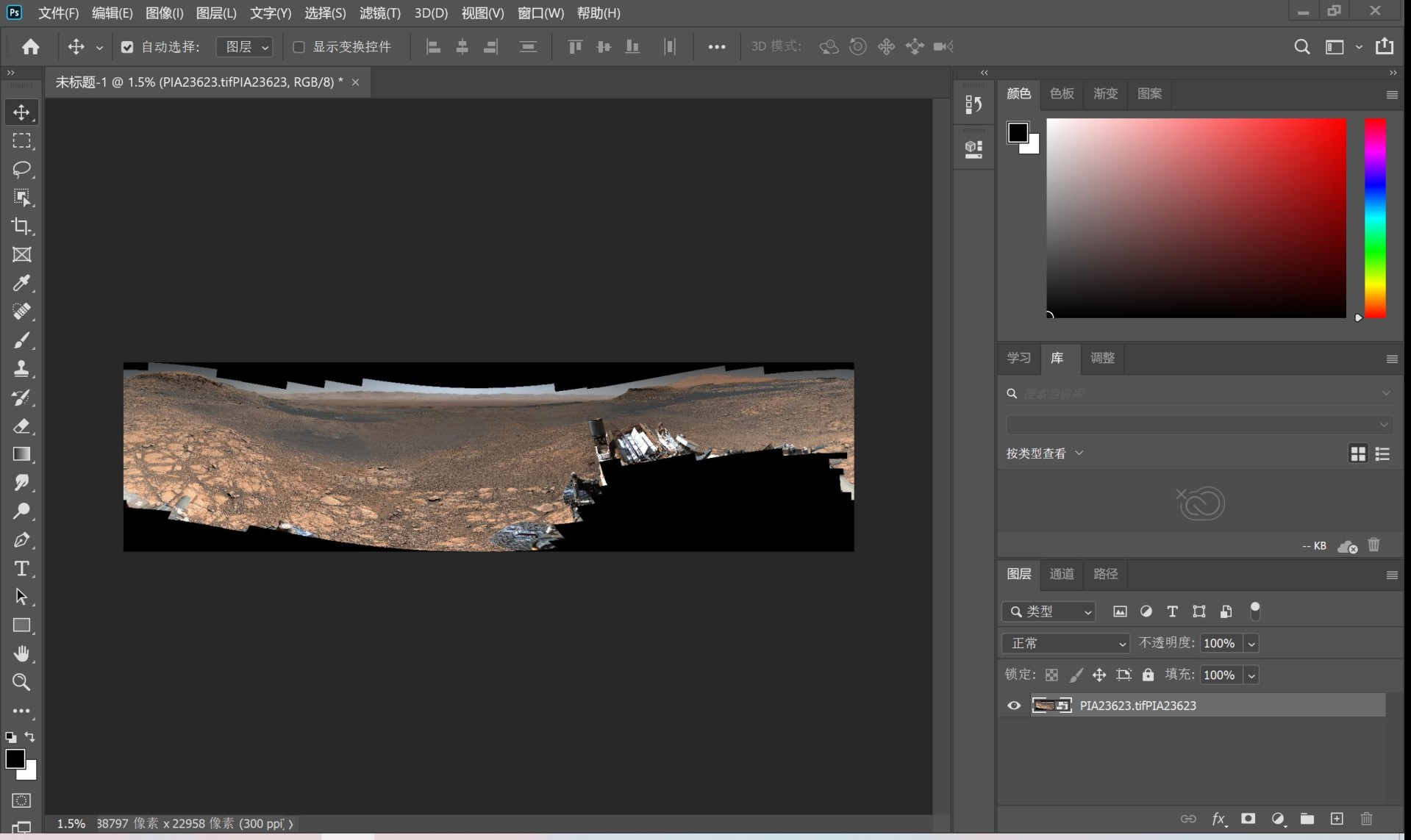
Task: Pick the Eyedropper tool
Action: click(21, 283)
